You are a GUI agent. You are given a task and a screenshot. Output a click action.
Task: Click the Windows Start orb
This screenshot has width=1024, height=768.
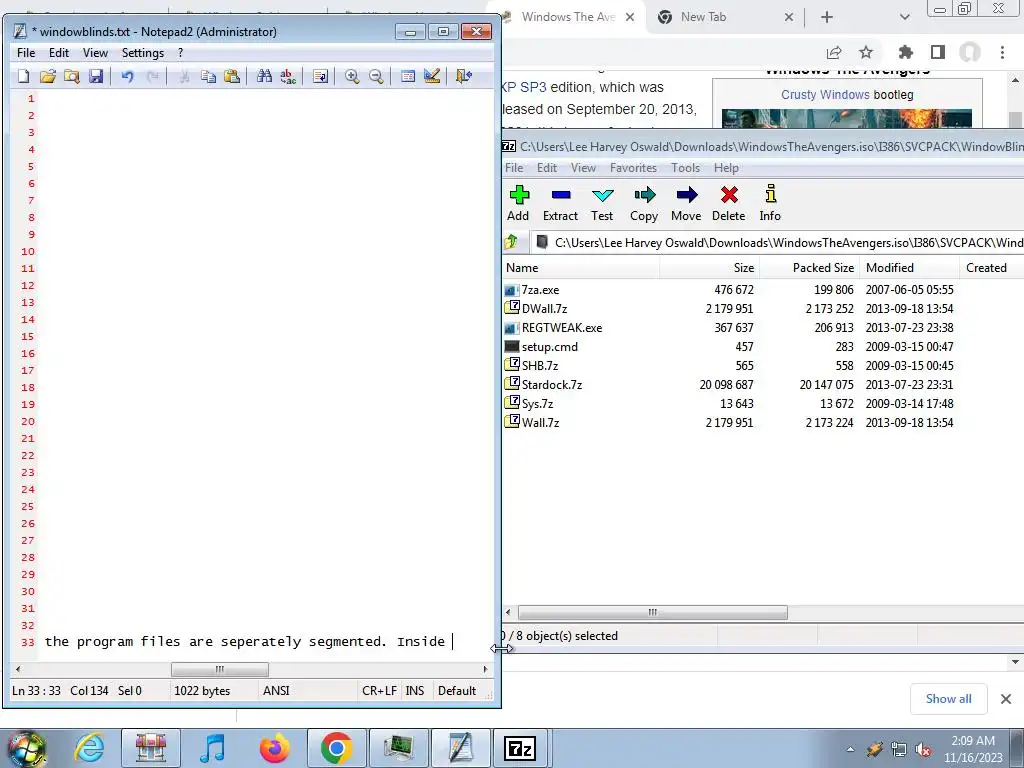pyautogui.click(x=26, y=748)
